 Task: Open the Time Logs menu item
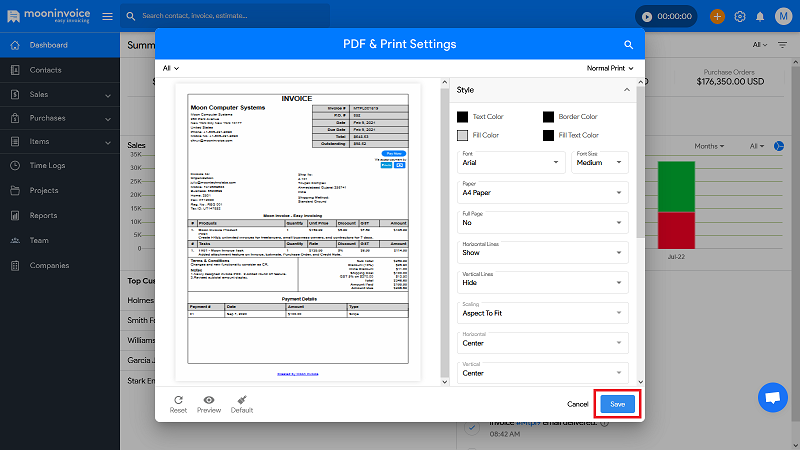pos(60,165)
